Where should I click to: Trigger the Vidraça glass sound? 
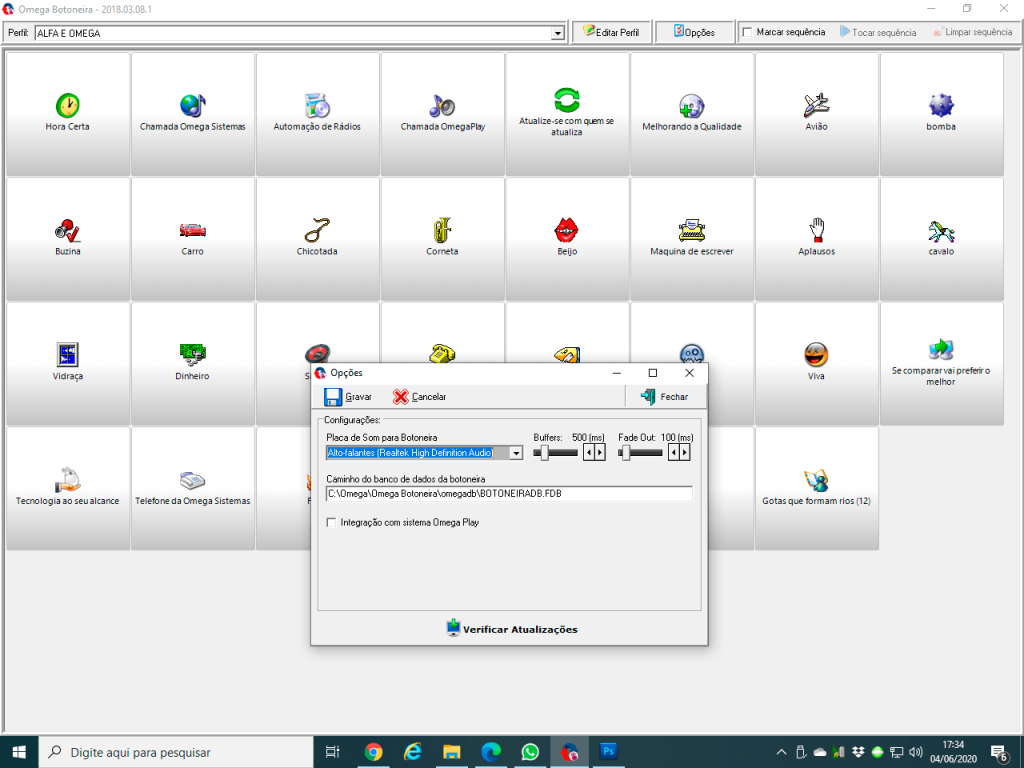tap(68, 364)
